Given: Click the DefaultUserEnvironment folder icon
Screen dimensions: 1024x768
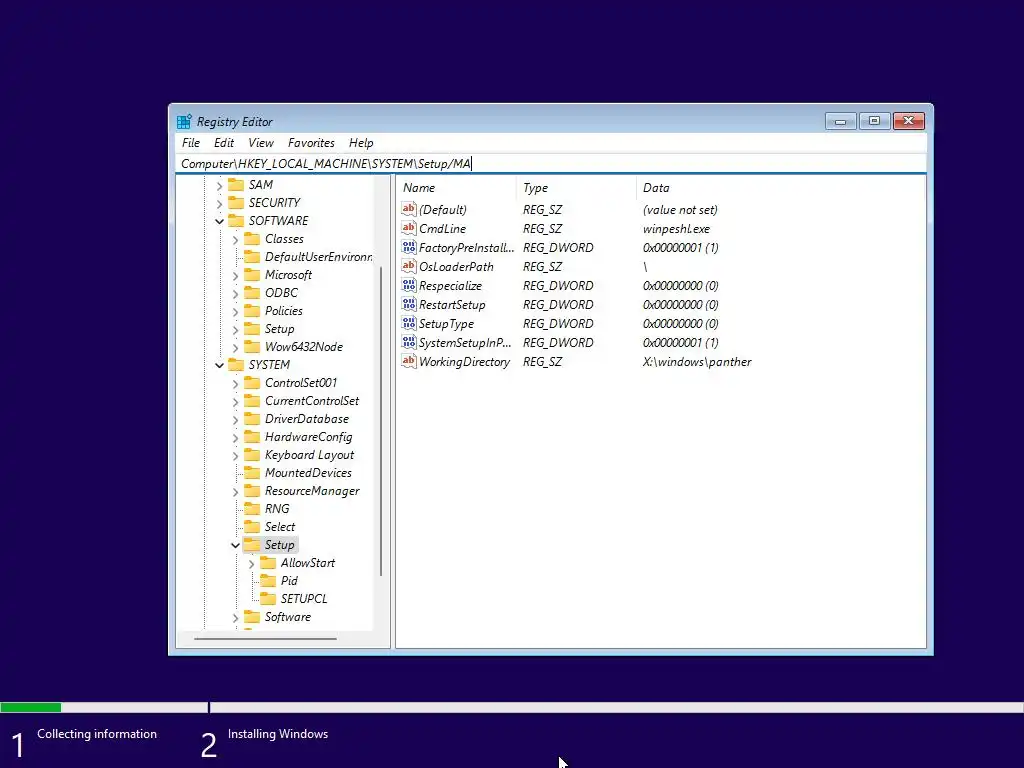Looking at the screenshot, I should coord(252,257).
